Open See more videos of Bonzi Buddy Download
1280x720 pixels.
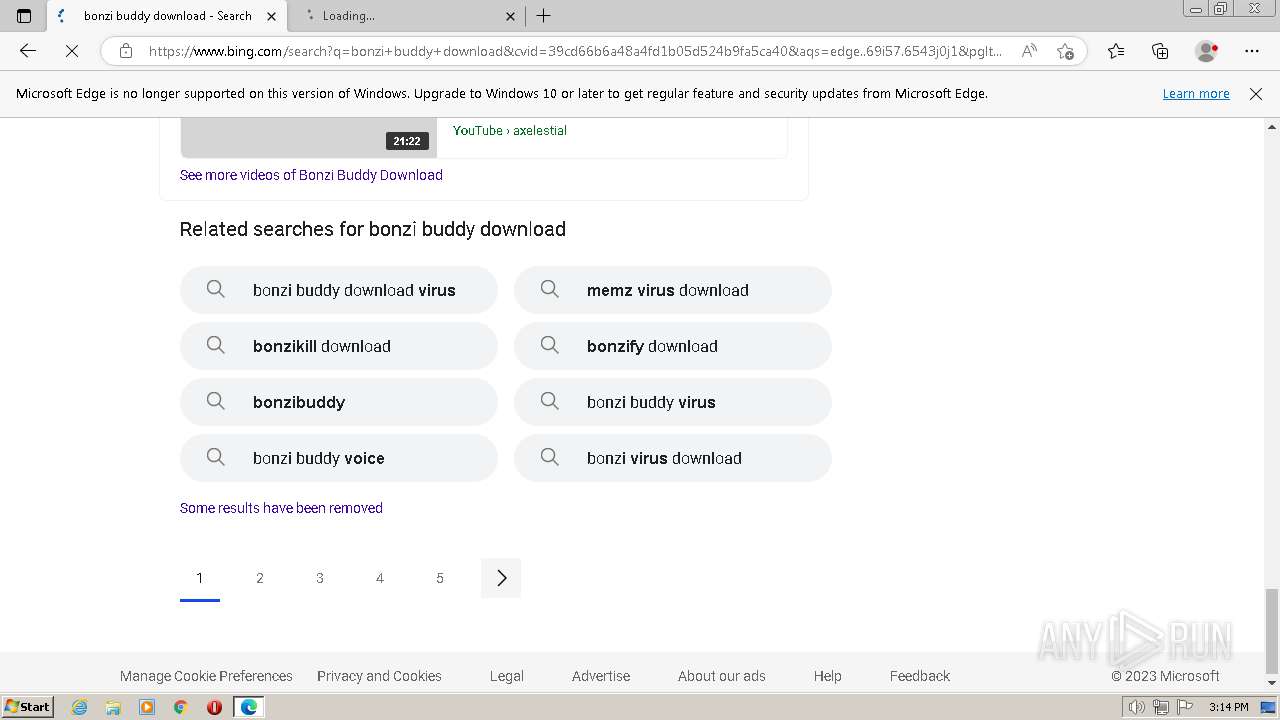[x=311, y=175]
